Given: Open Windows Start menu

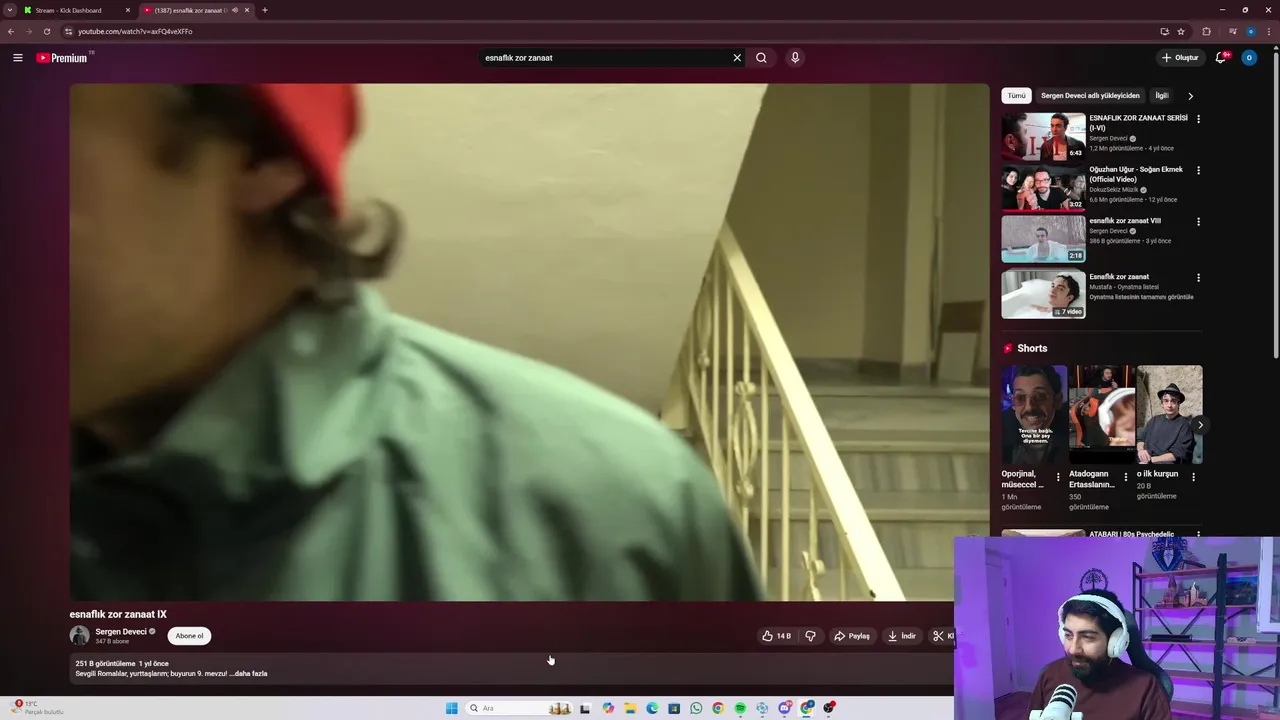Looking at the screenshot, I should (x=452, y=708).
